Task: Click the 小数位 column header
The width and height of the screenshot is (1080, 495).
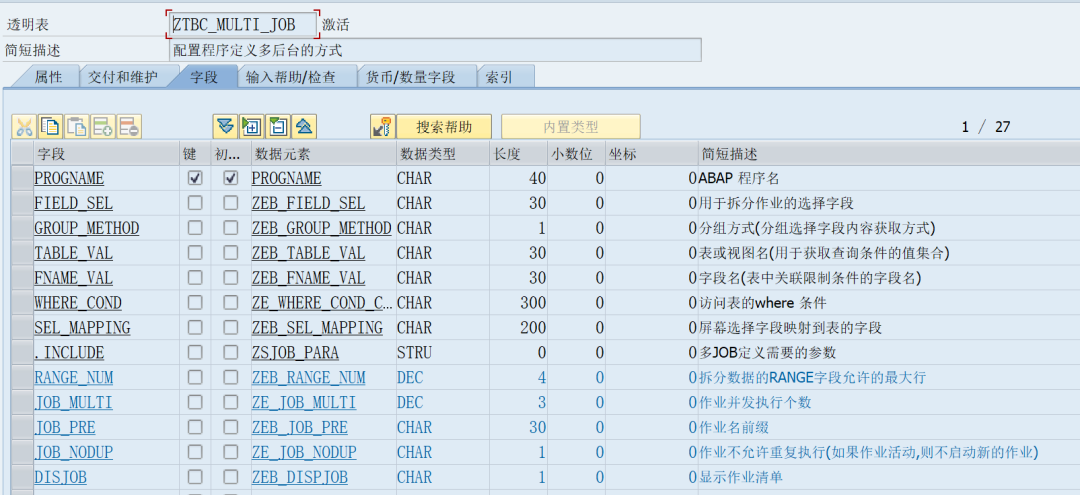Action: click(577, 154)
